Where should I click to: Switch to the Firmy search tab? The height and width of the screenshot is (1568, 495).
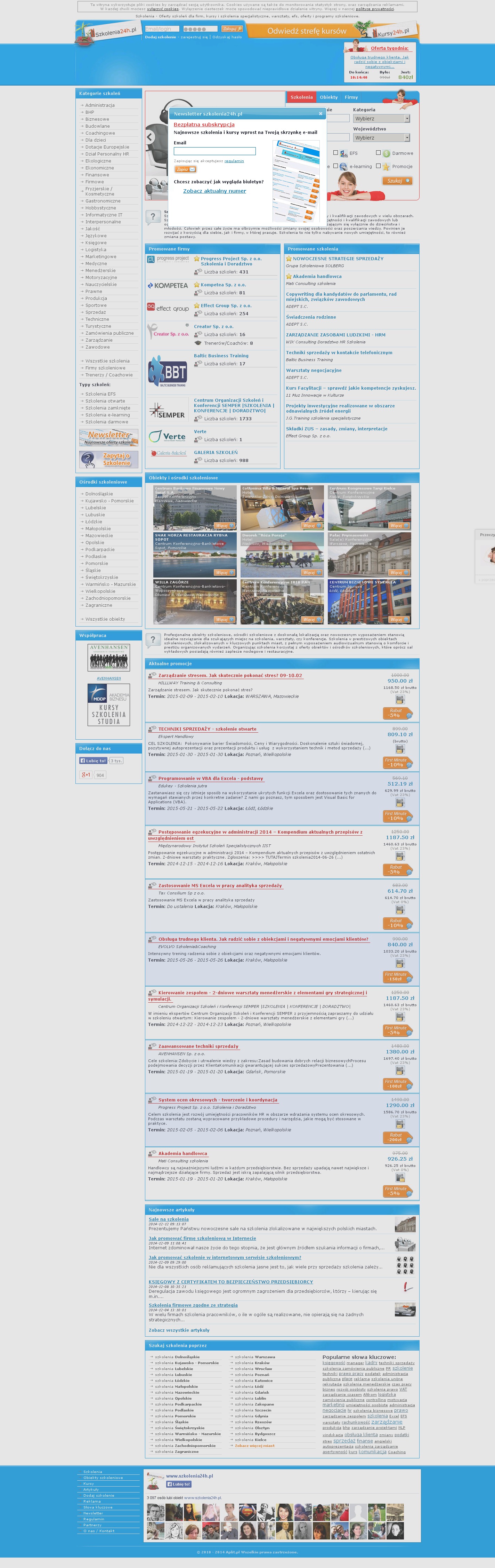click(351, 97)
